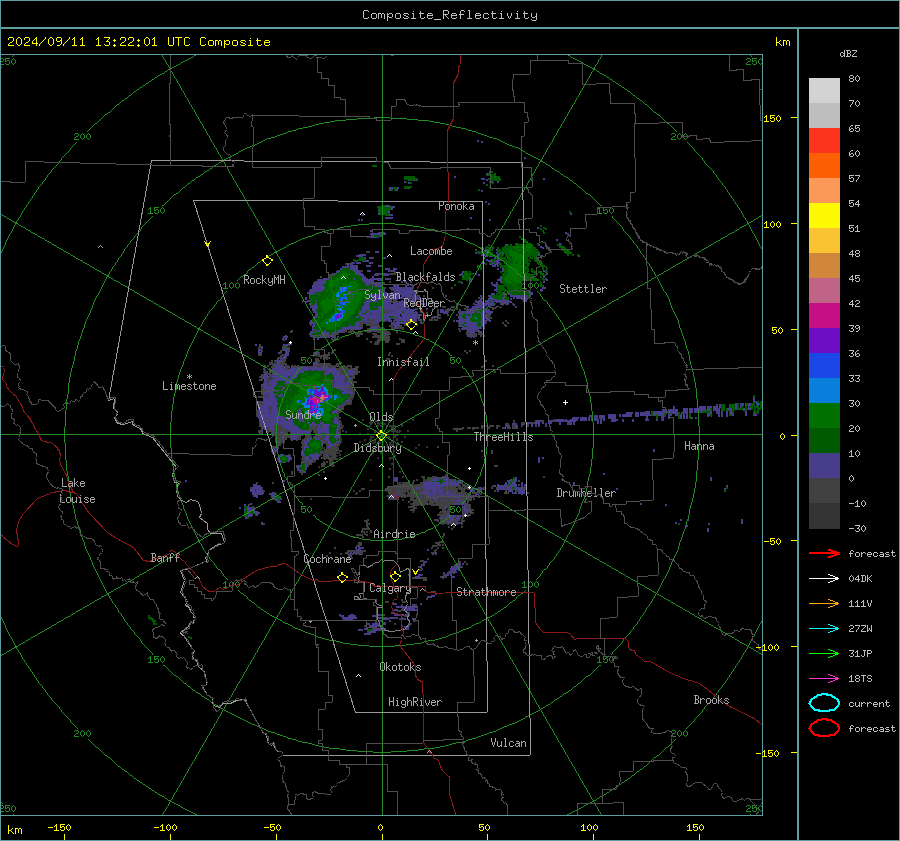Click the Sylvan label

click(x=382, y=295)
